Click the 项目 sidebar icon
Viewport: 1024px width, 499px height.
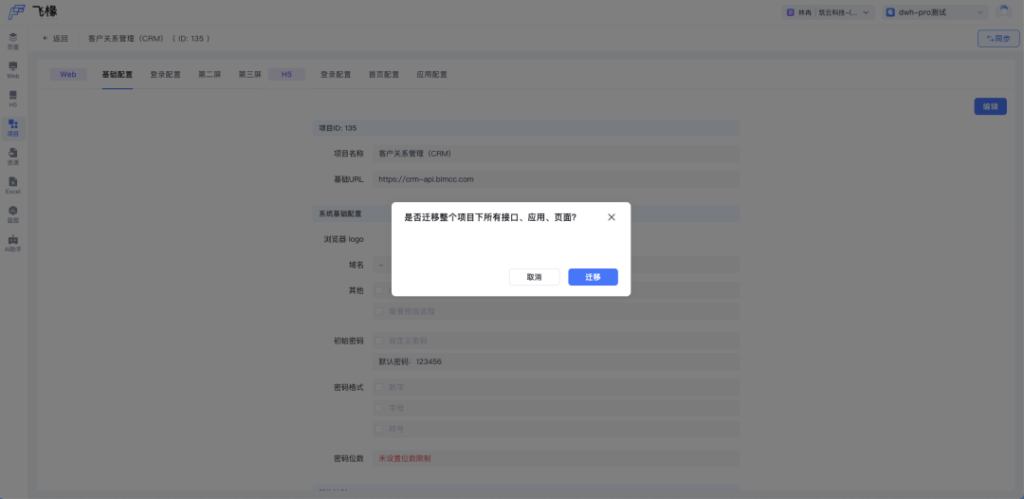pos(13,127)
